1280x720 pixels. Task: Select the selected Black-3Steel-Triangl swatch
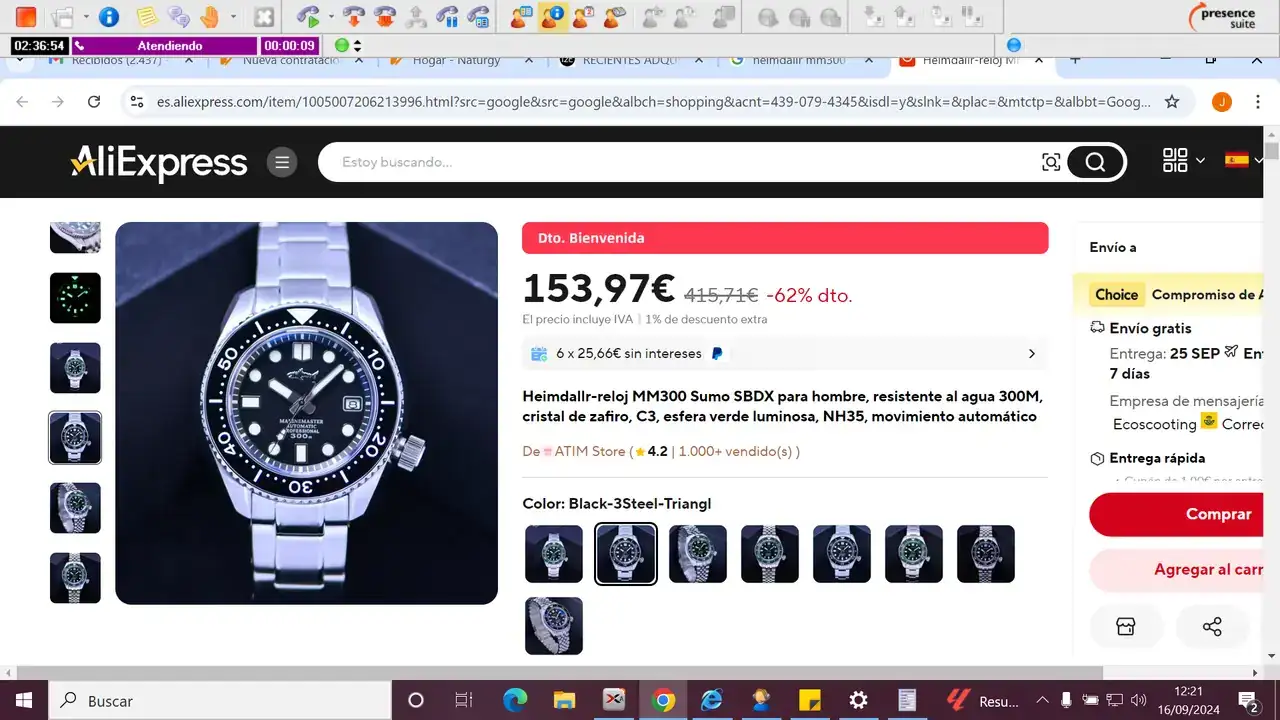[625, 554]
